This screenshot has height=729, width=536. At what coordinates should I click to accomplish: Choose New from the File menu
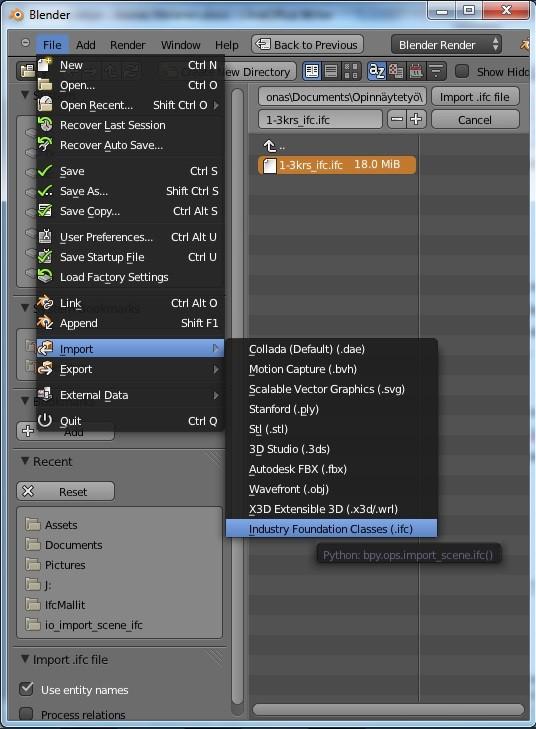130,65
